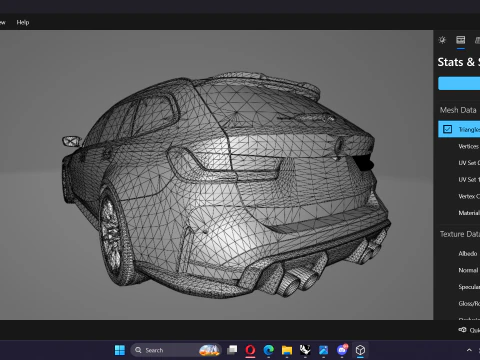Select the UV Set 0 row
Screen dimensions: 480x360
tap(459, 163)
